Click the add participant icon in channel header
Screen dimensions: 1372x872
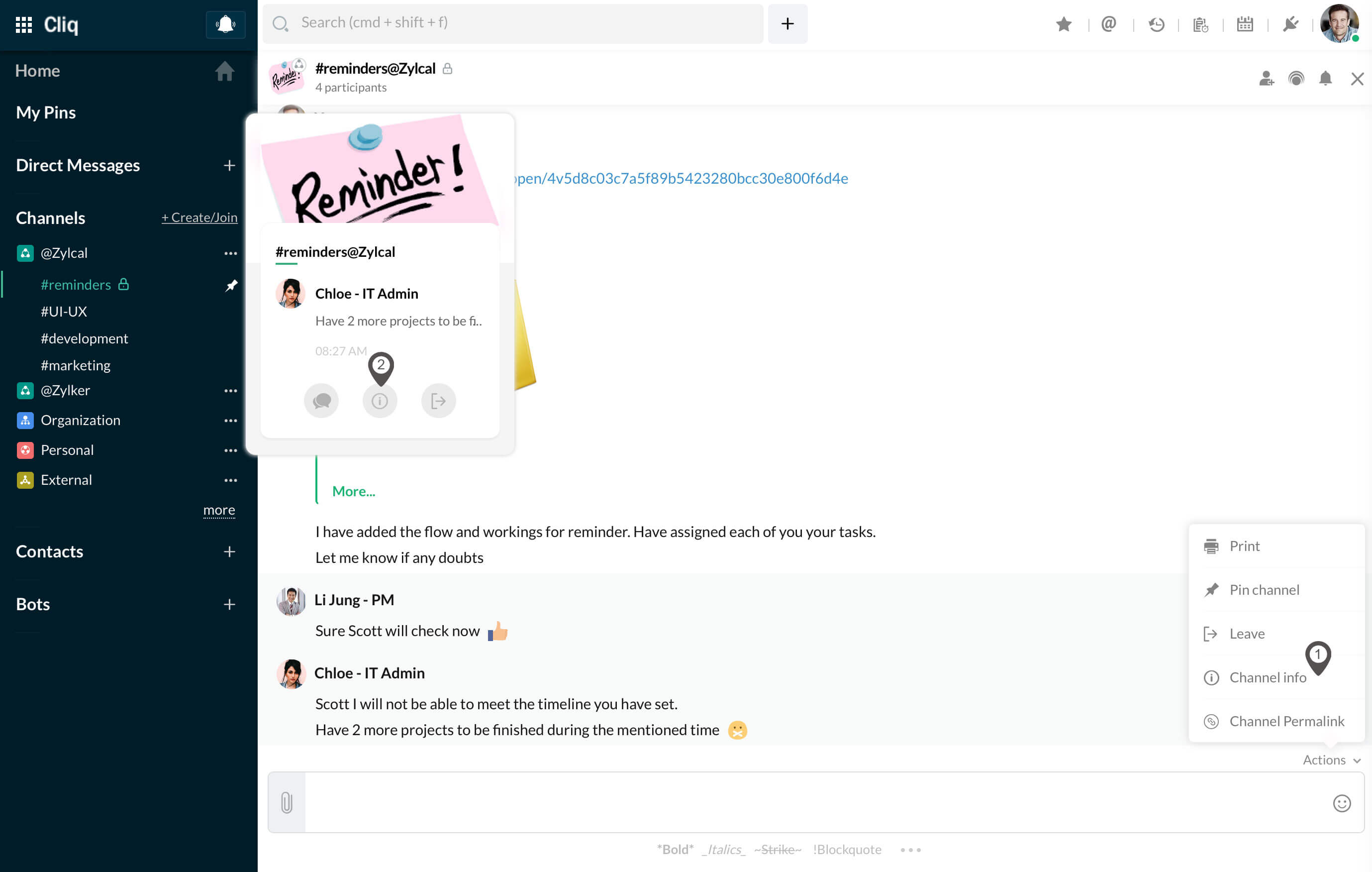pyautogui.click(x=1266, y=79)
